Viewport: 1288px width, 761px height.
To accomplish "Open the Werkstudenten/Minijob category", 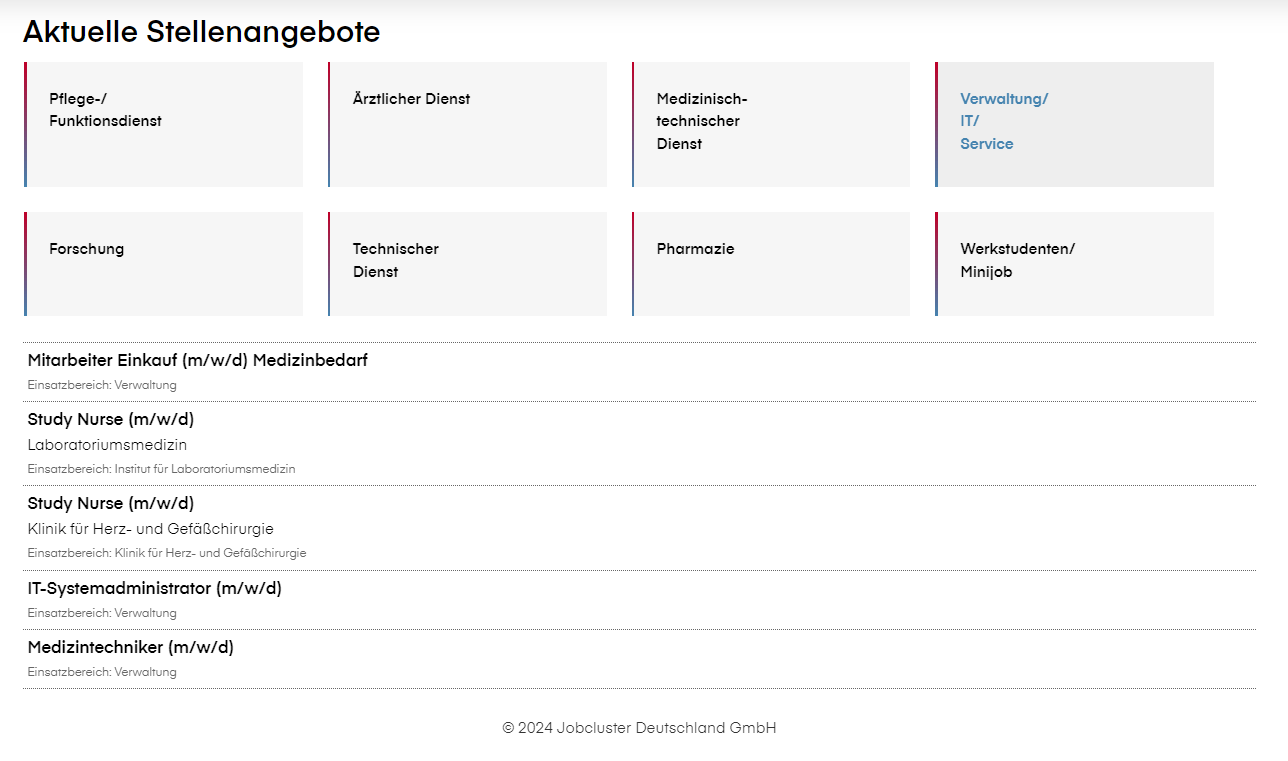I will 1074,264.
